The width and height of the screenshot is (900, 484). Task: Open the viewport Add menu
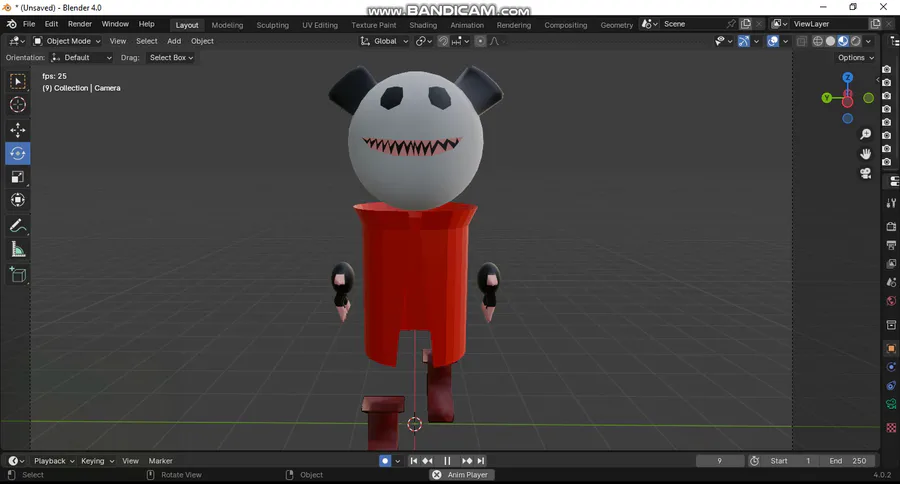[174, 41]
